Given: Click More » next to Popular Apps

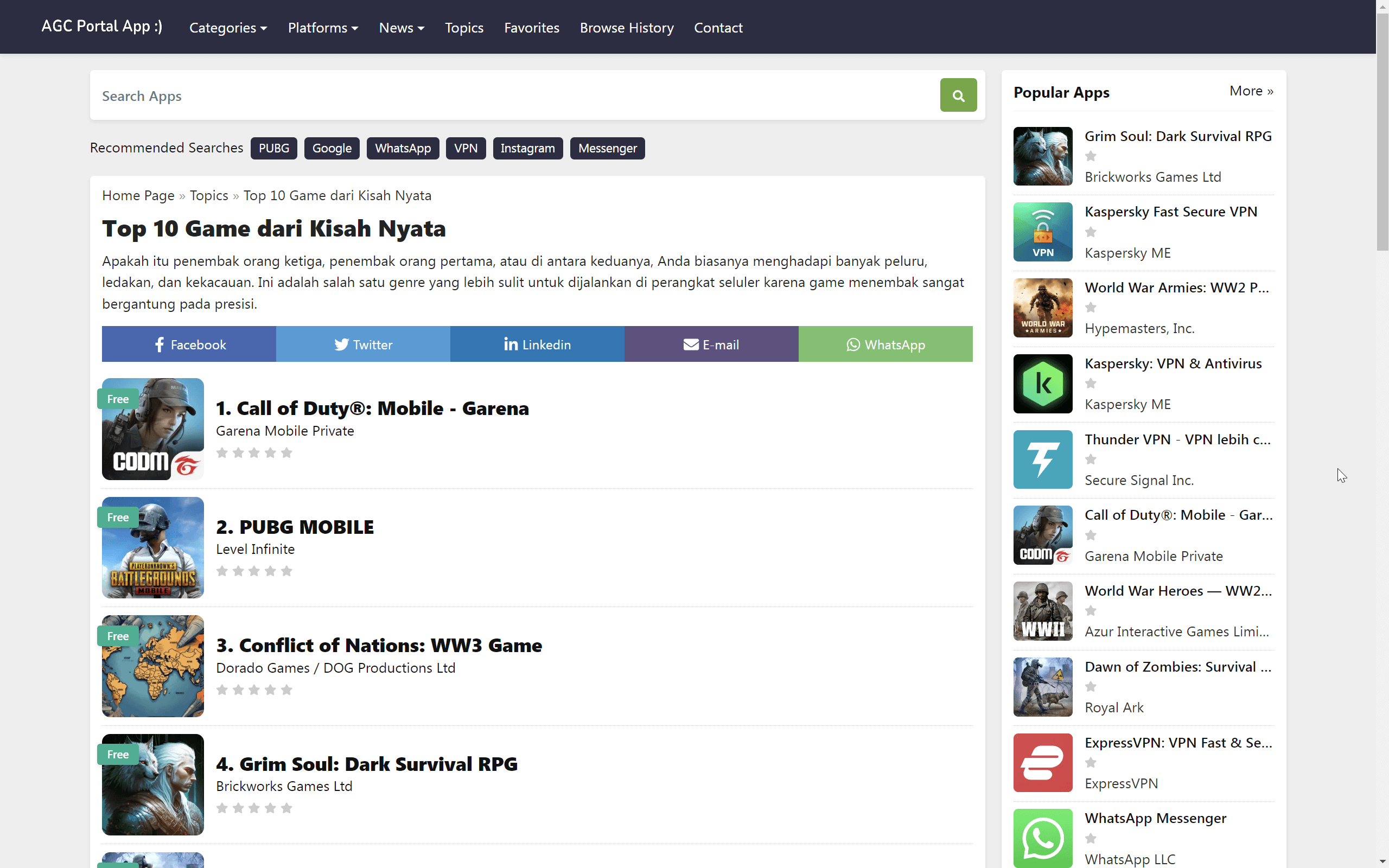Looking at the screenshot, I should coord(1251,91).
